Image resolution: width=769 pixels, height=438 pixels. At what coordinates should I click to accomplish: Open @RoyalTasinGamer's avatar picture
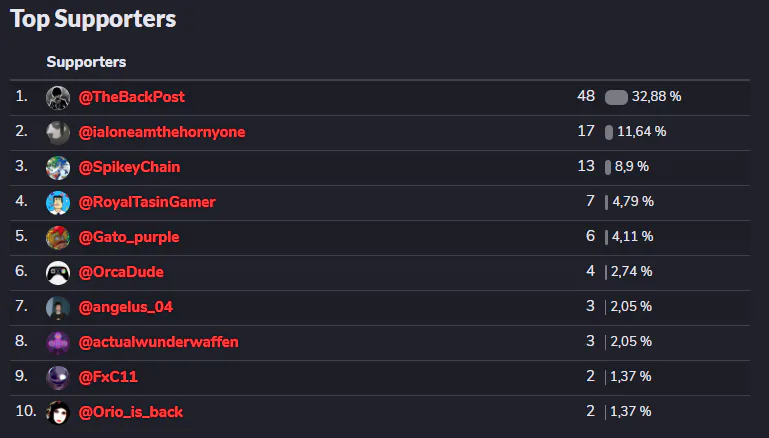[57, 202]
